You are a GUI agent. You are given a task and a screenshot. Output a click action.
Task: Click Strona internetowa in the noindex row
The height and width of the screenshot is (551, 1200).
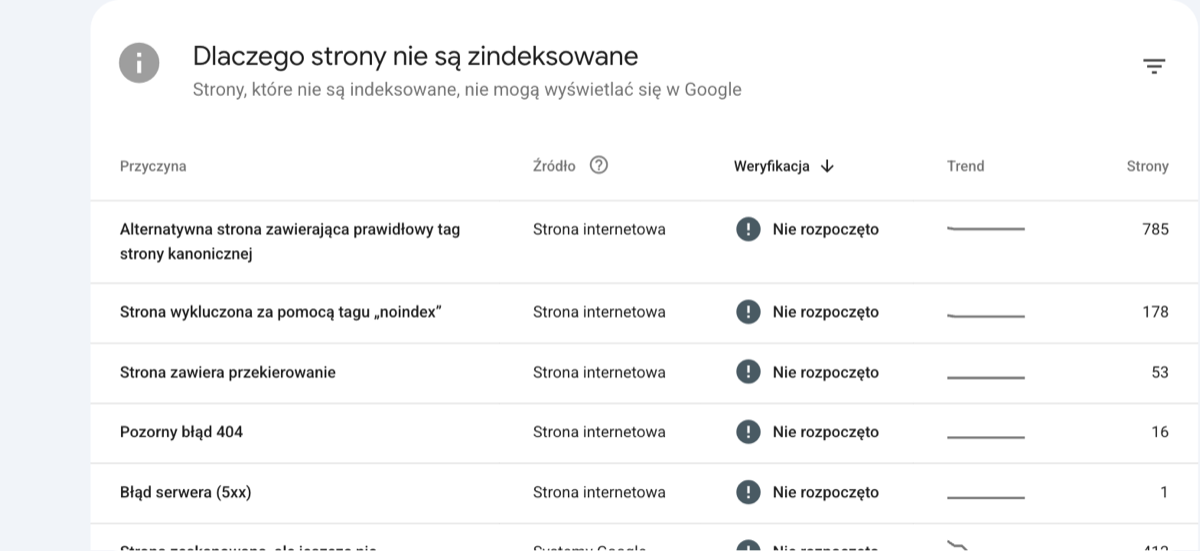coord(599,312)
